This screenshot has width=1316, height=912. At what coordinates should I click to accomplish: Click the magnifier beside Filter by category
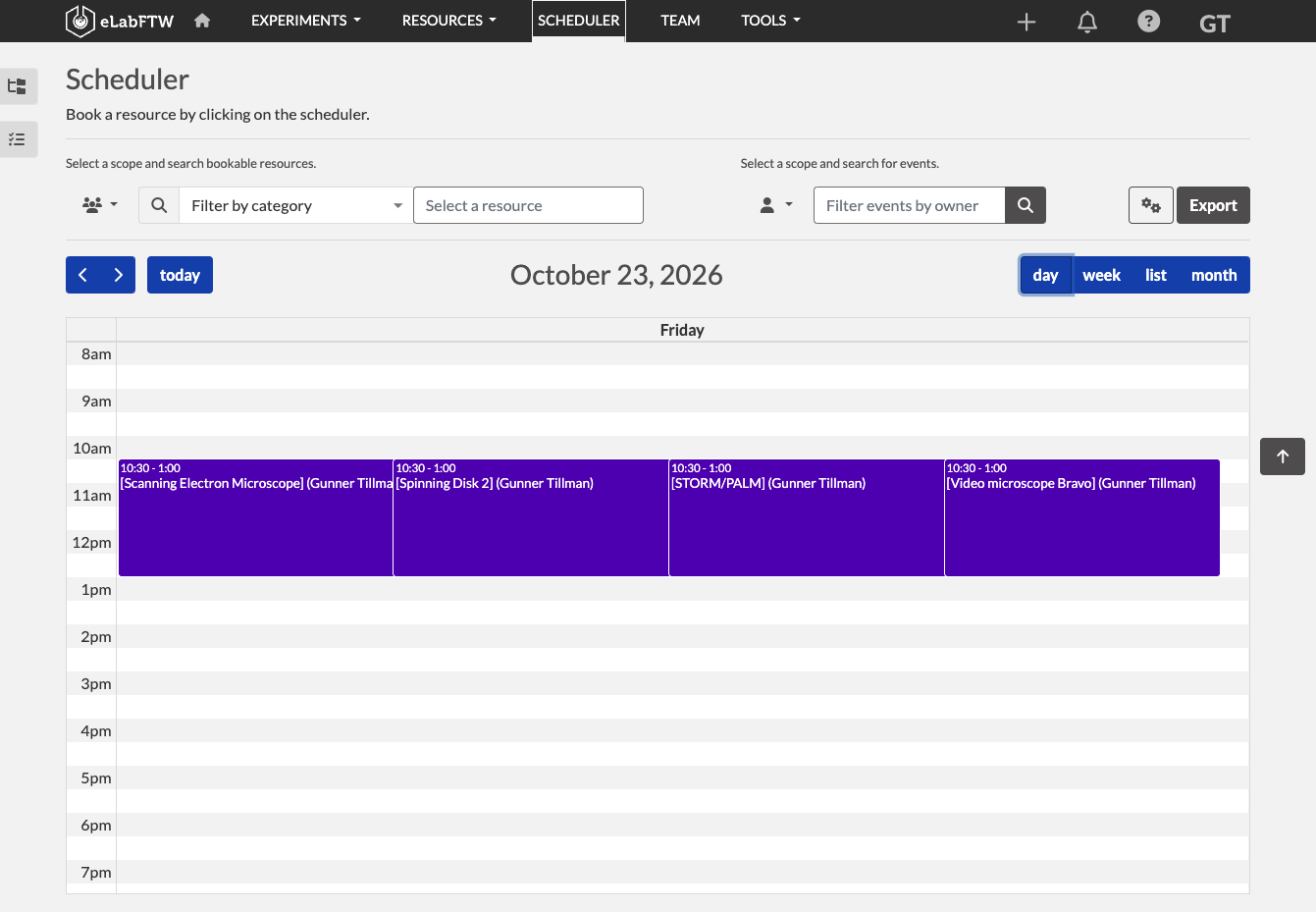point(159,205)
